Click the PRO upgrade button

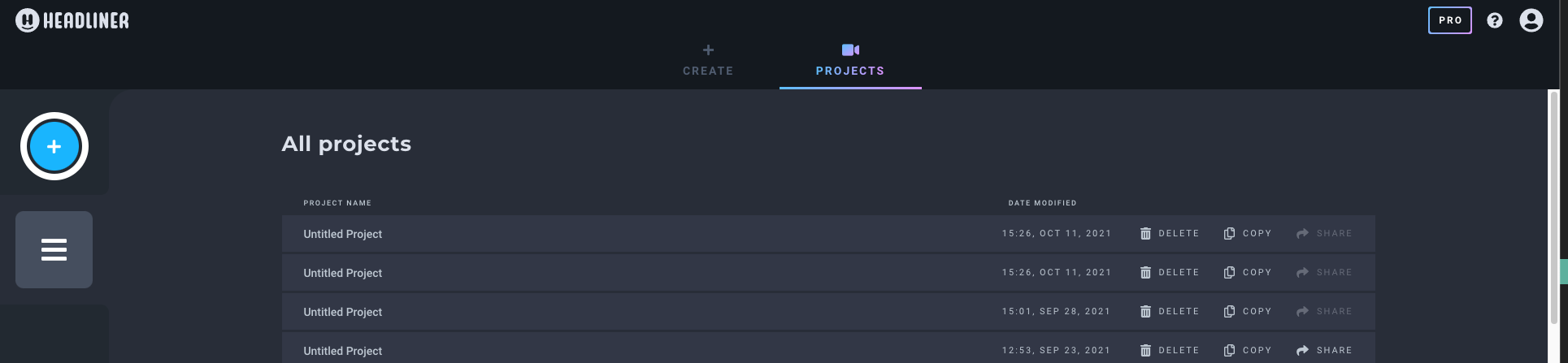tap(1449, 20)
